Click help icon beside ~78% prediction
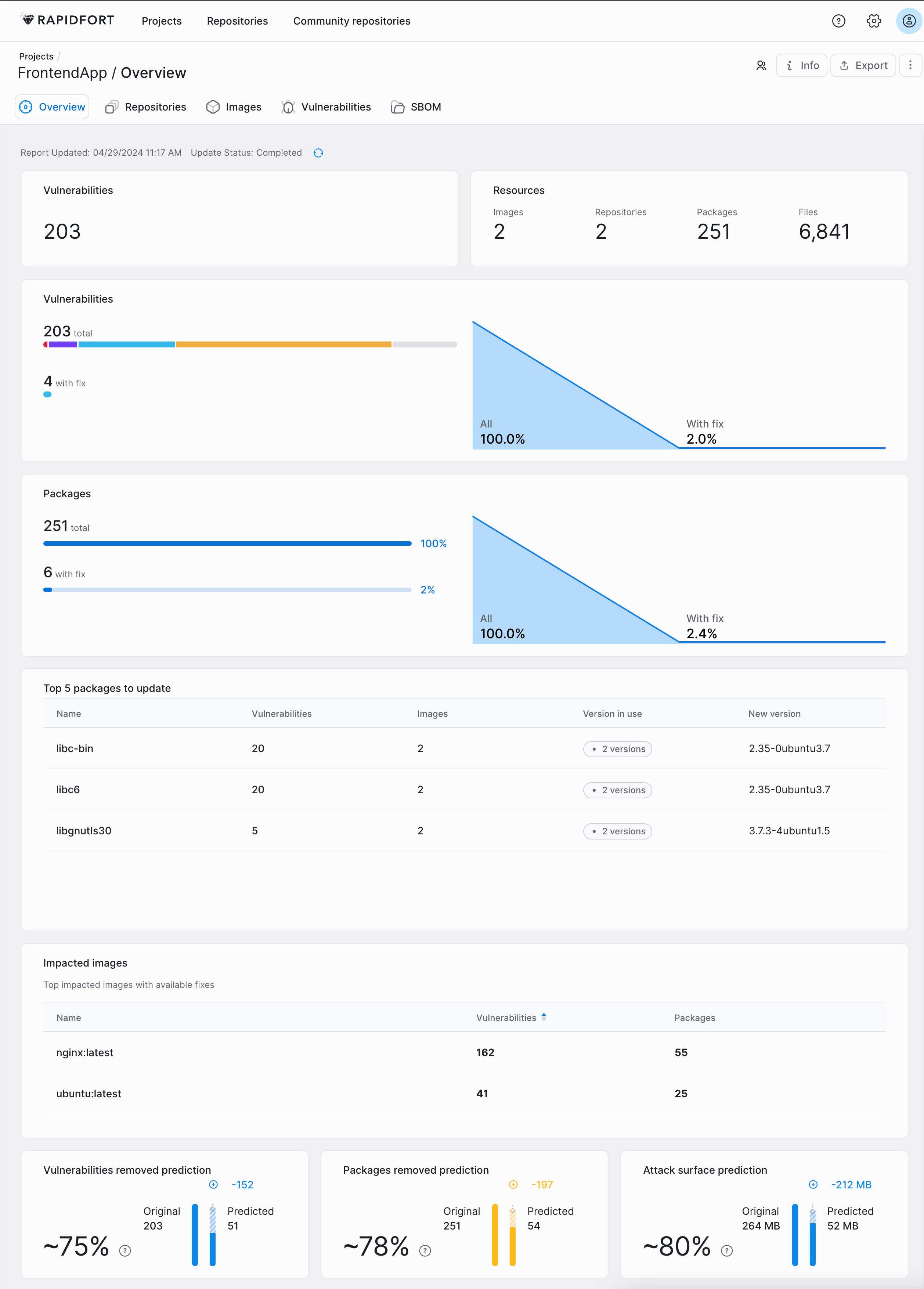924x1289 pixels. pos(425,1250)
